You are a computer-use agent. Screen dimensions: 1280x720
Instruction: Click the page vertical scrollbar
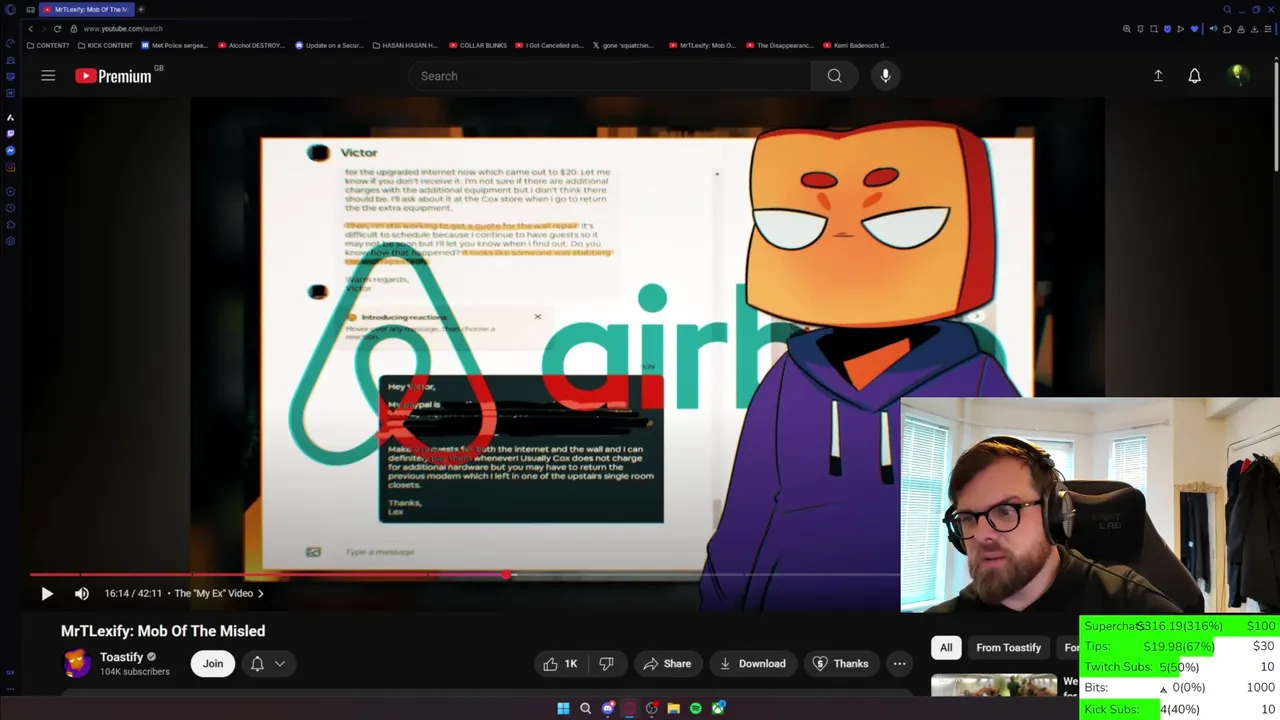(x=1276, y=115)
